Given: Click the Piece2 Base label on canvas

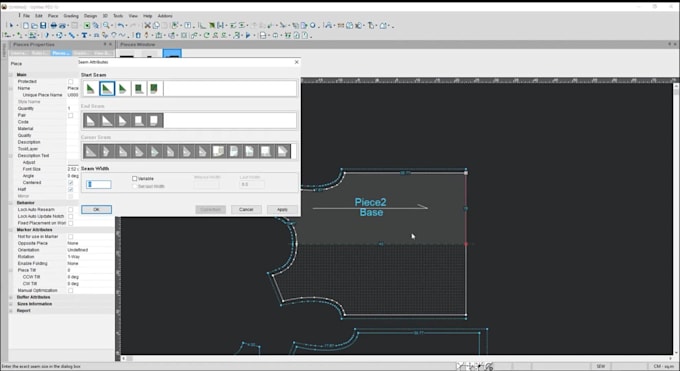Looking at the screenshot, I should click(x=371, y=207).
